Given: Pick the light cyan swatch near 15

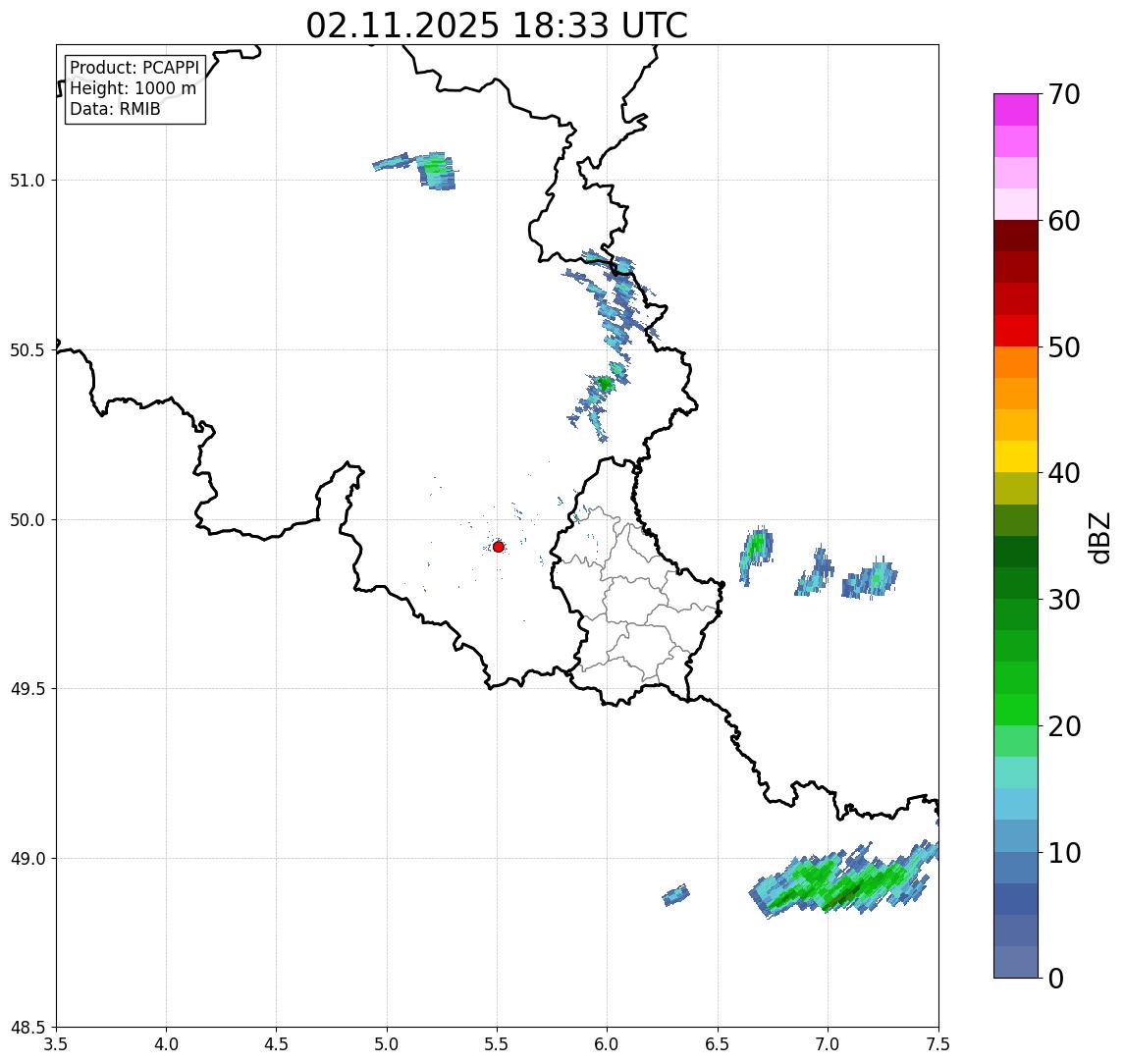Looking at the screenshot, I should [x=1016, y=772].
